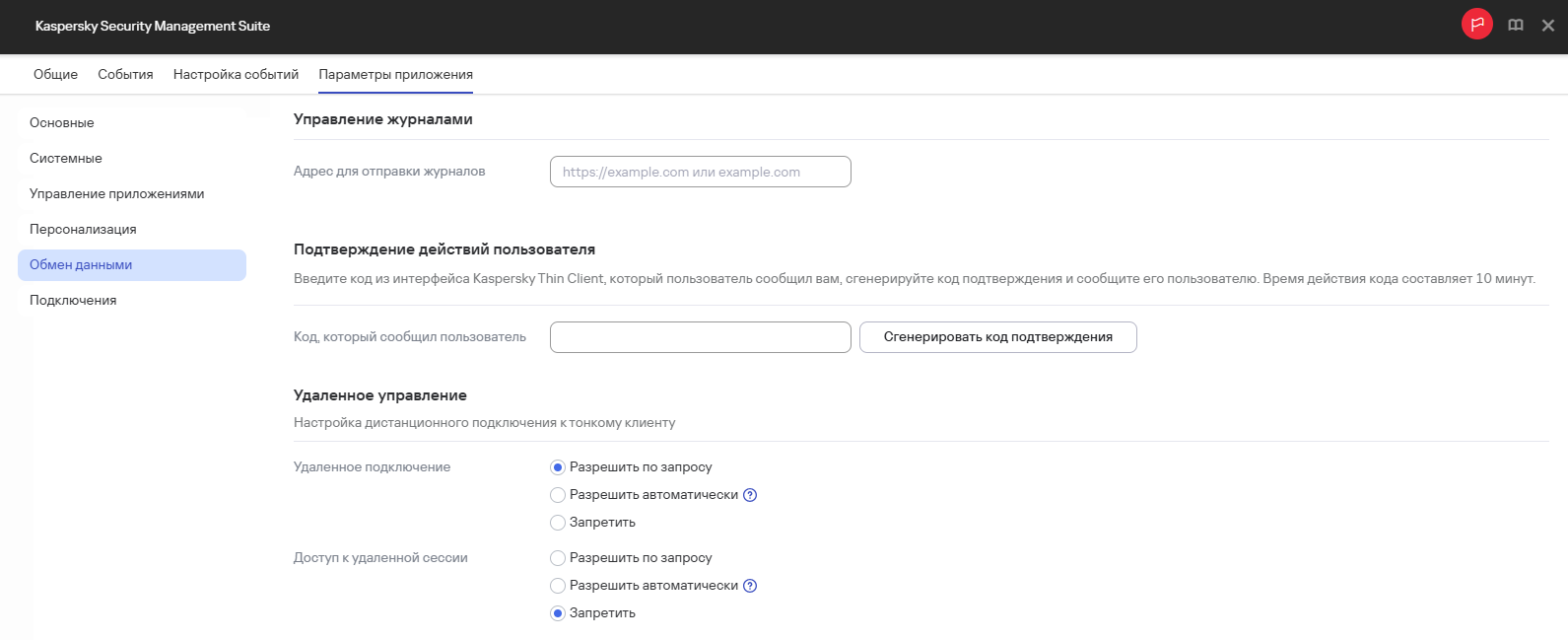Navigate to Подключения in the sidebar

(x=73, y=301)
